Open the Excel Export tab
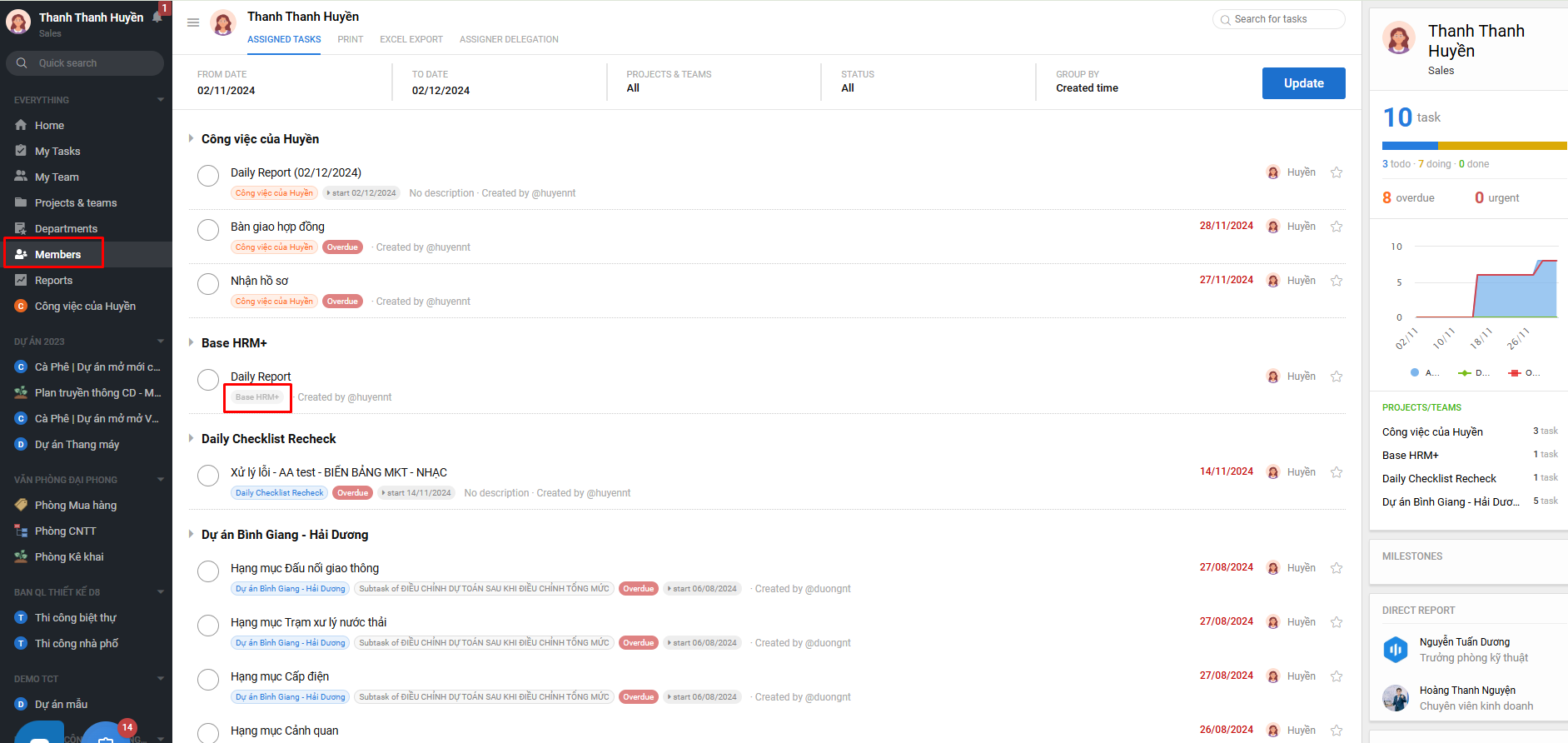 click(411, 39)
